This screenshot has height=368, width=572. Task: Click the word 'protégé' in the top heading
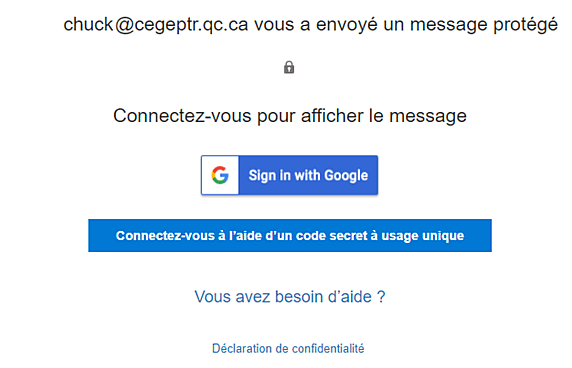pos(525,25)
